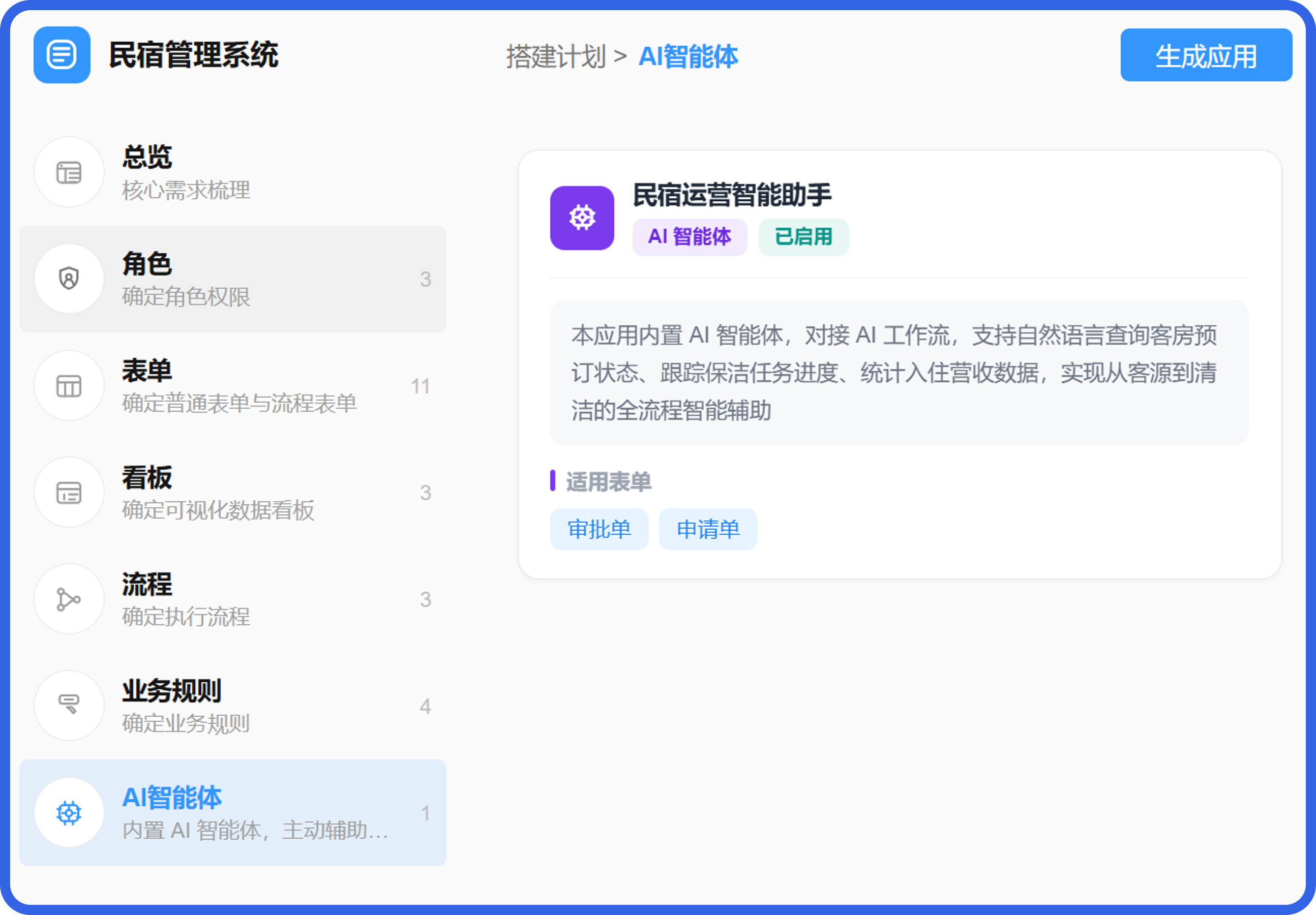Click the 搭建计划 breadcrumb link
The image size is (1316, 915).
(556, 57)
